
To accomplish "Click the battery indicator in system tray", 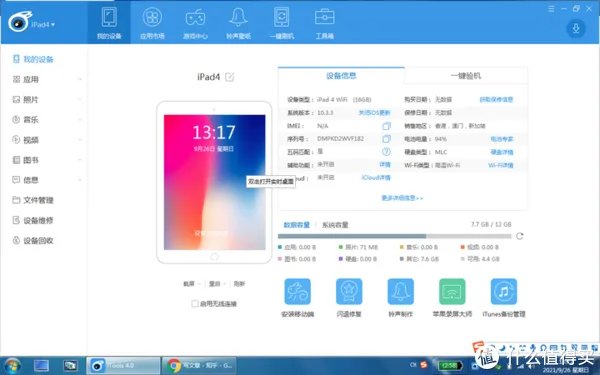I will (450, 365).
